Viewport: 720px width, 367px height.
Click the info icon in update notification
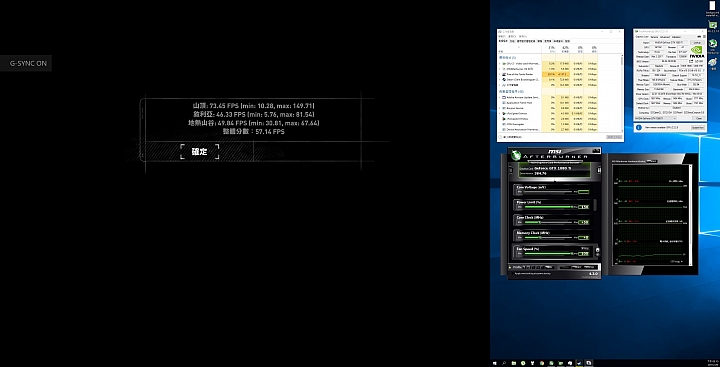(639, 127)
